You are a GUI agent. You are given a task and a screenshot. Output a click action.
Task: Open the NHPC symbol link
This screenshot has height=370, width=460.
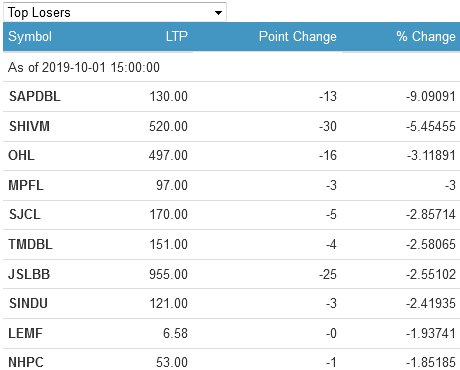coord(26,362)
